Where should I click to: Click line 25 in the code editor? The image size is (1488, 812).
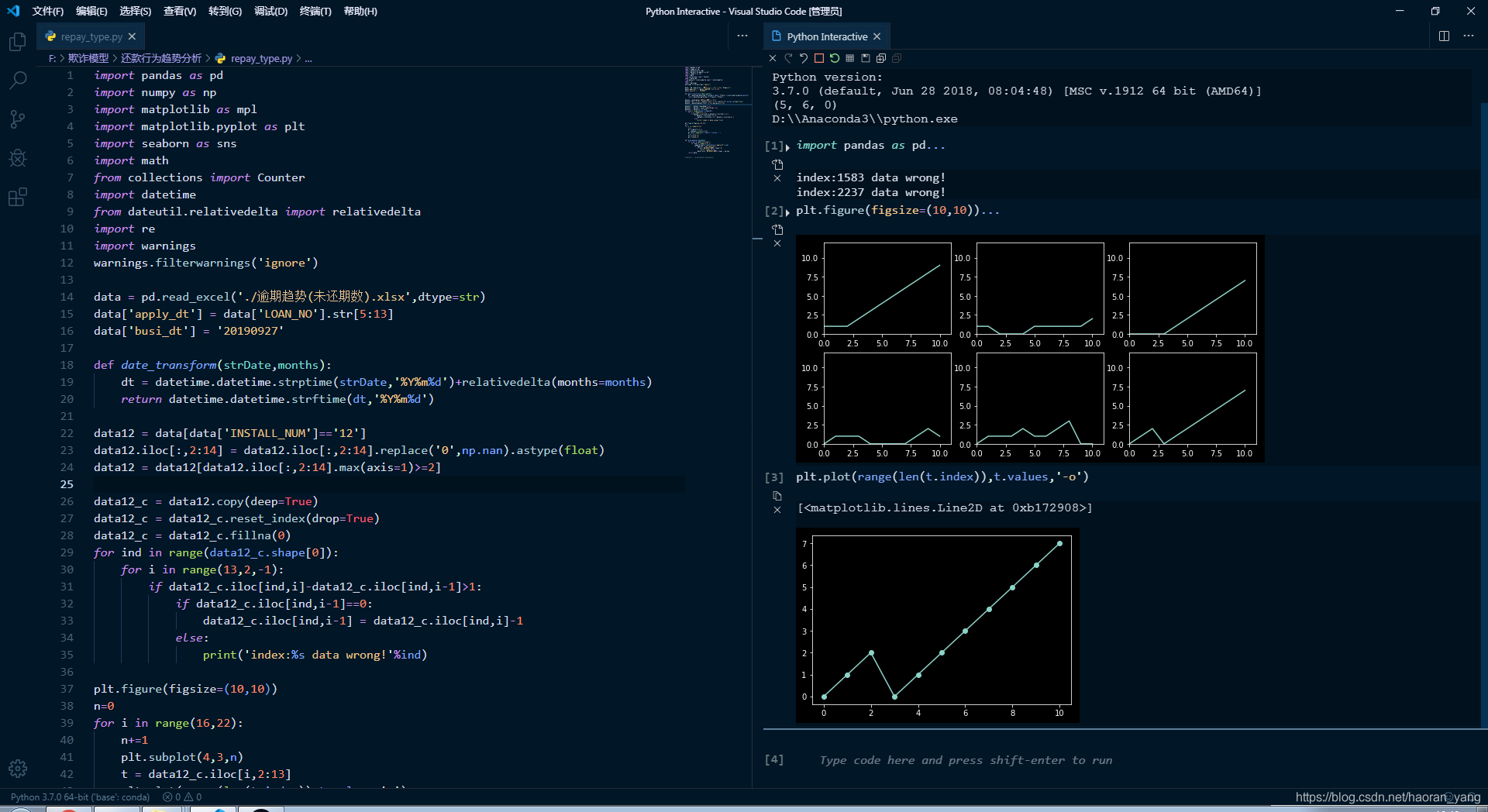point(387,484)
